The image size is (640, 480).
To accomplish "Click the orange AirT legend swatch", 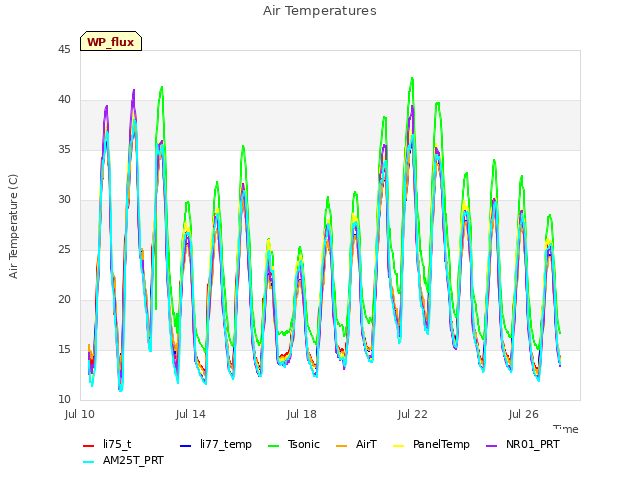I will click(x=341, y=446).
